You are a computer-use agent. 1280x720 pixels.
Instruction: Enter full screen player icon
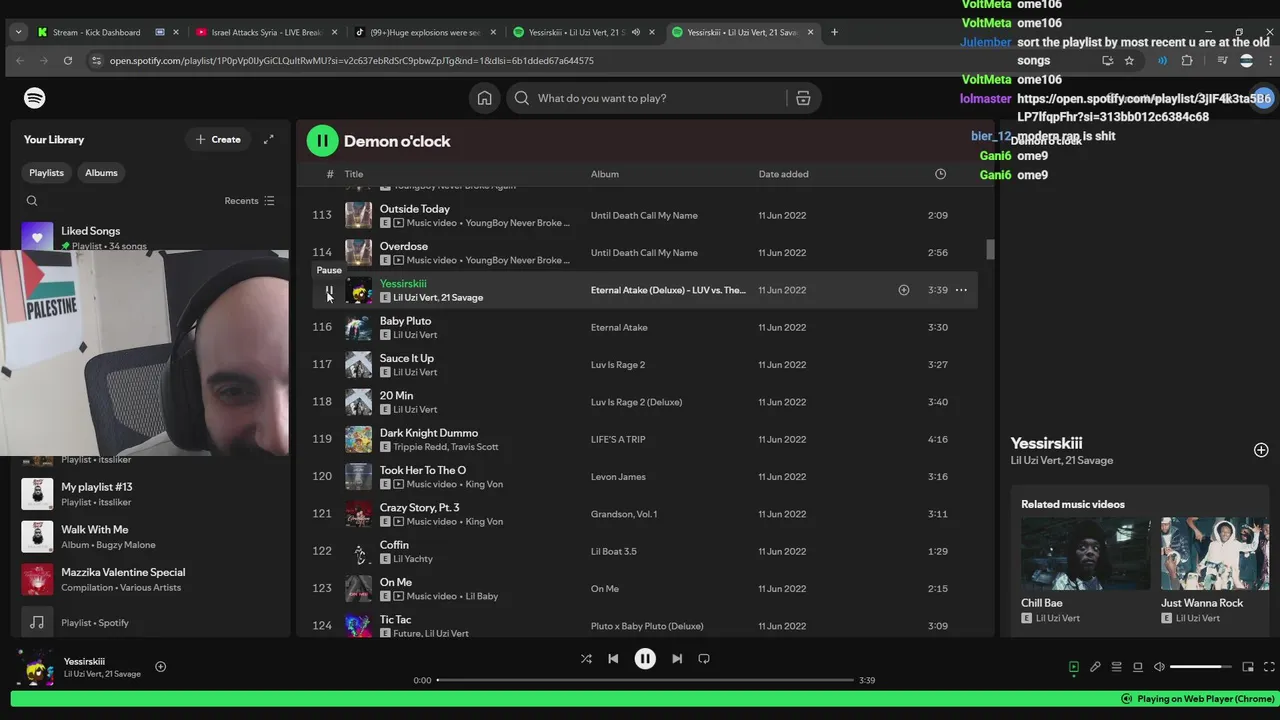pyautogui.click(x=1269, y=667)
